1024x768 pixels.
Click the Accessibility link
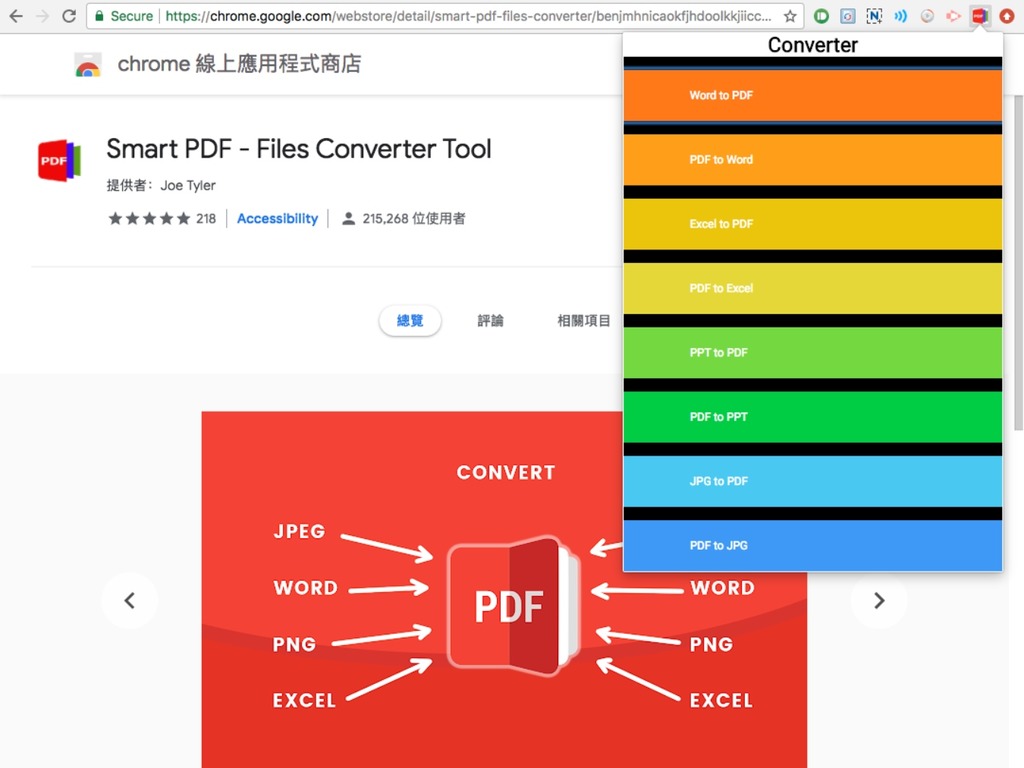click(x=277, y=218)
